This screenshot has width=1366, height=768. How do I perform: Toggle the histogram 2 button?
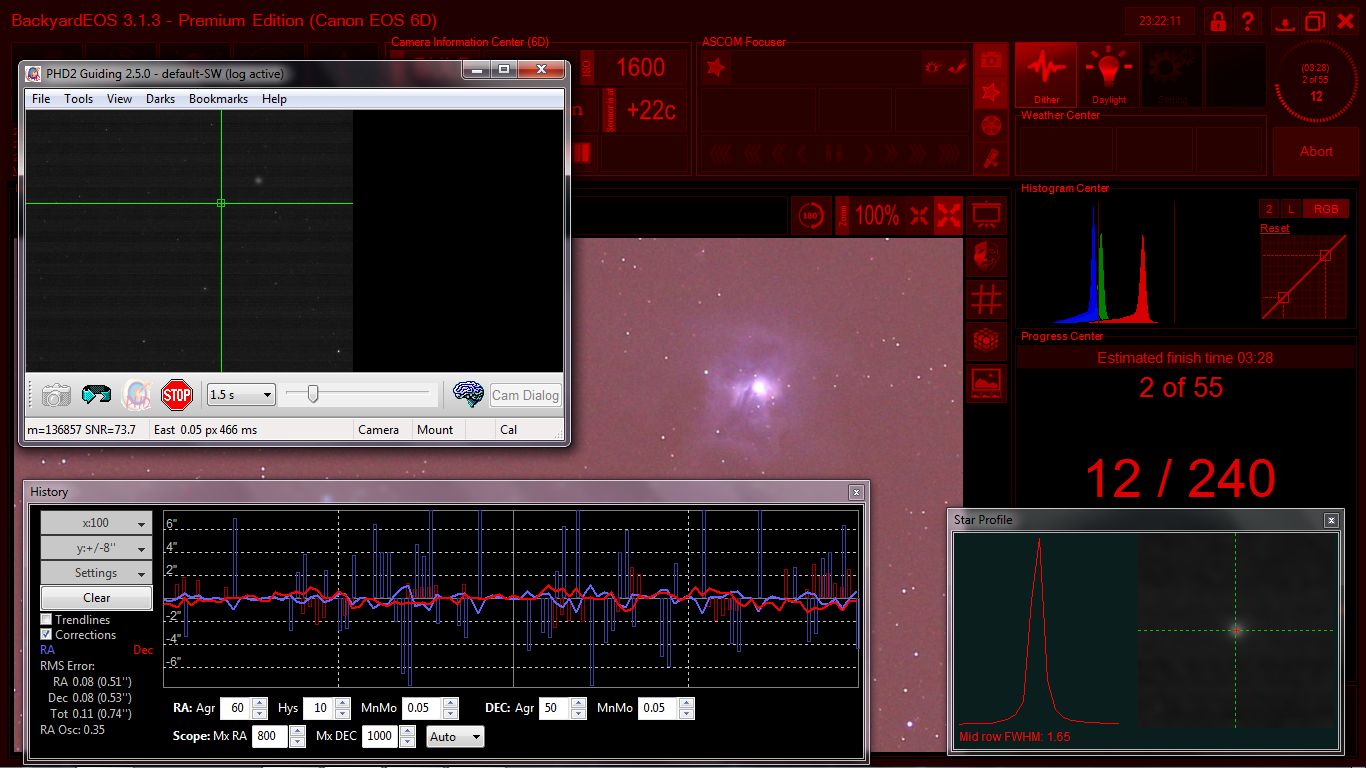(1269, 209)
